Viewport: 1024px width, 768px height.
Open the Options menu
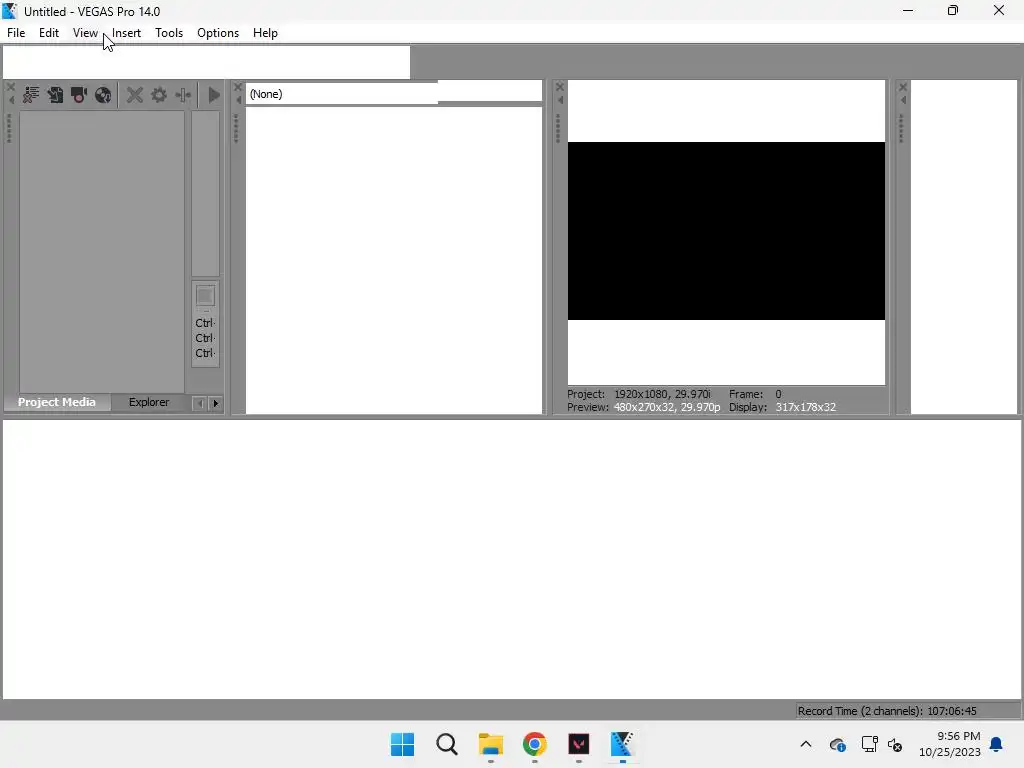point(217,33)
